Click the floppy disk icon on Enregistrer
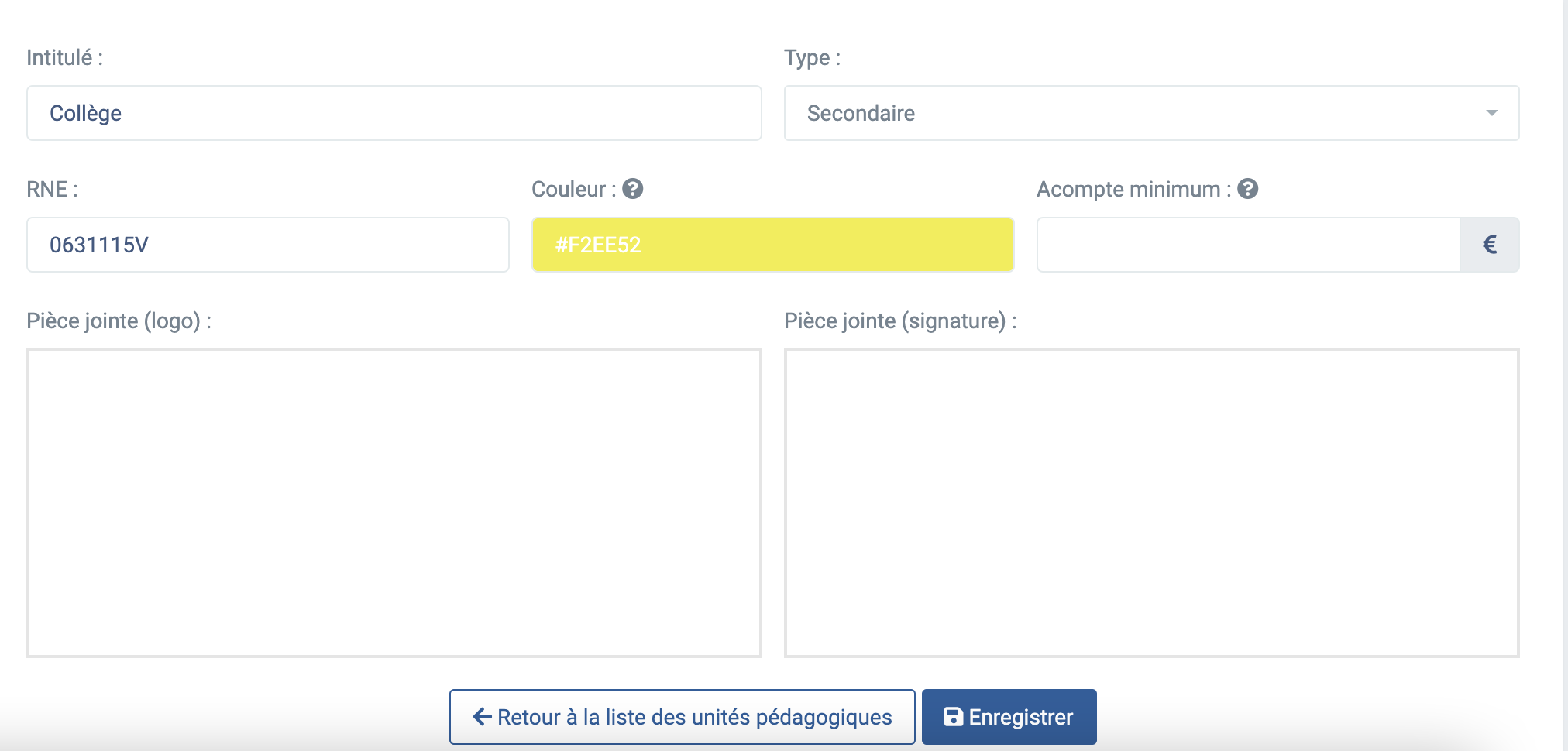 point(954,717)
